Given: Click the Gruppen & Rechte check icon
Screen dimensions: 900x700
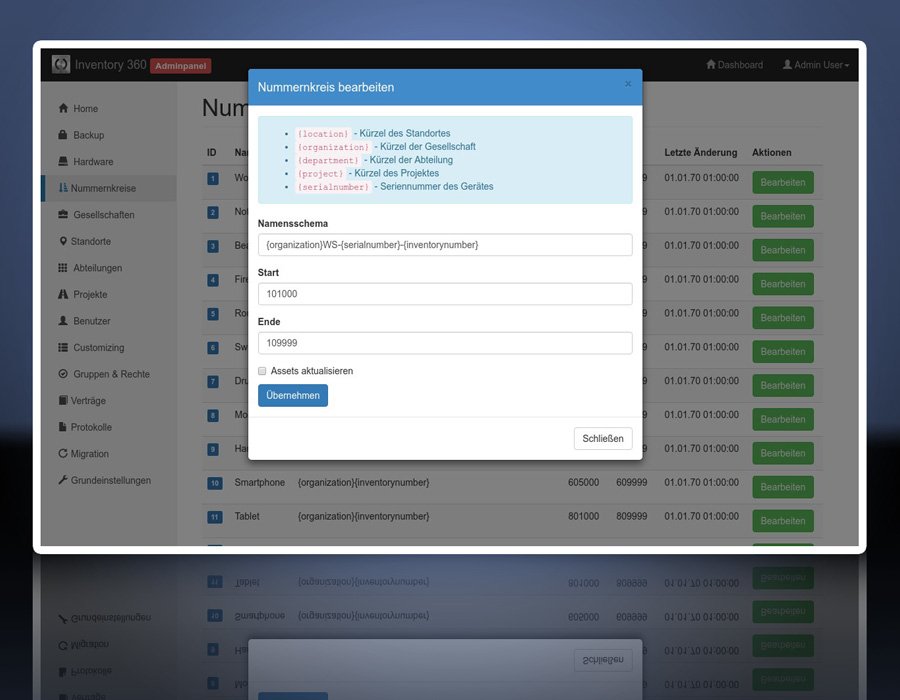Looking at the screenshot, I should pos(63,374).
